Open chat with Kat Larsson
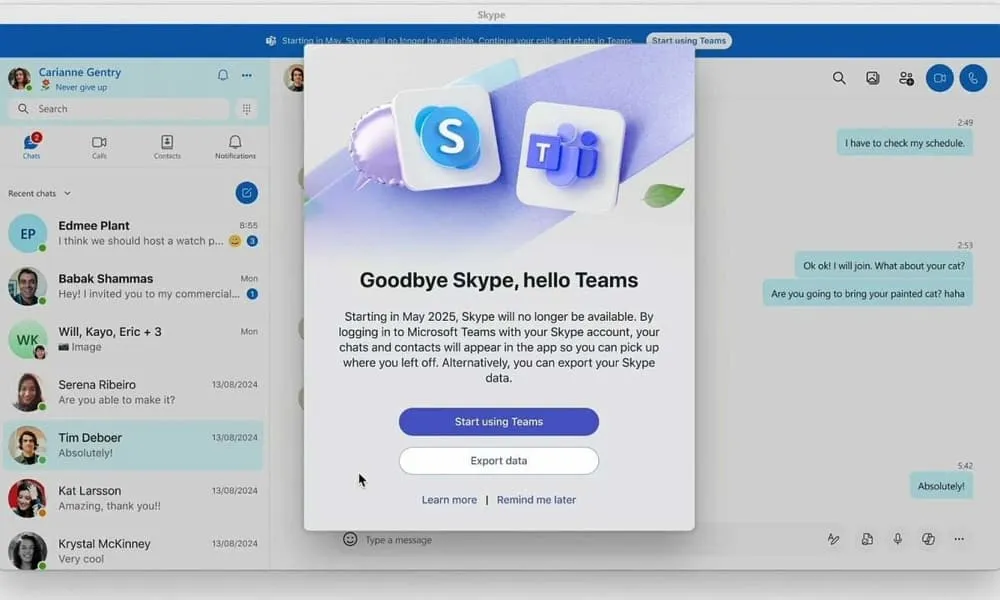The image size is (1000, 600). tap(133, 498)
